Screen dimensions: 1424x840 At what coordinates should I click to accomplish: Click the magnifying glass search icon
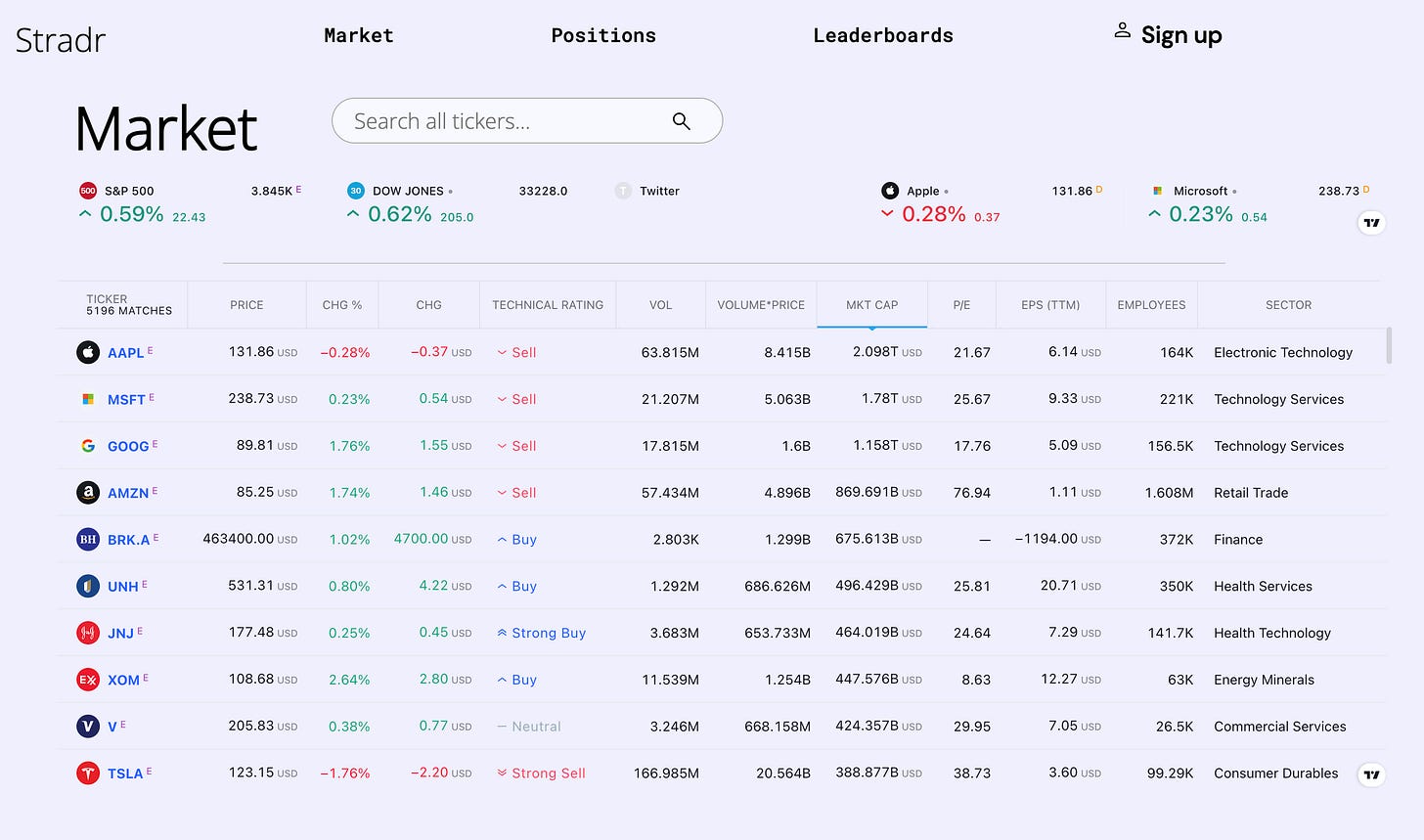(x=682, y=121)
